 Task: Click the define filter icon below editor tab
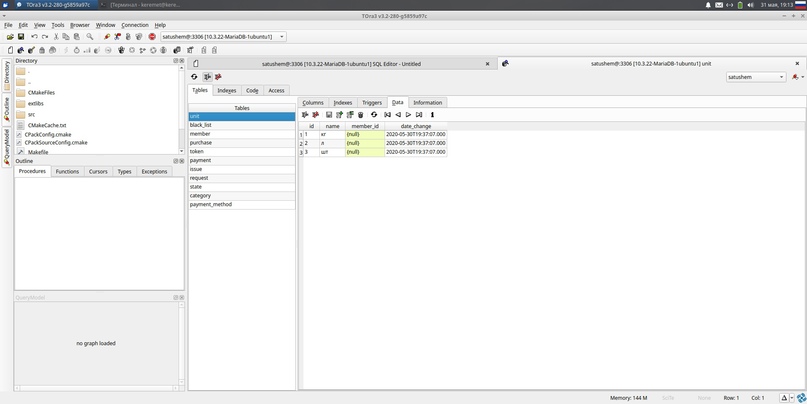click(x=207, y=77)
